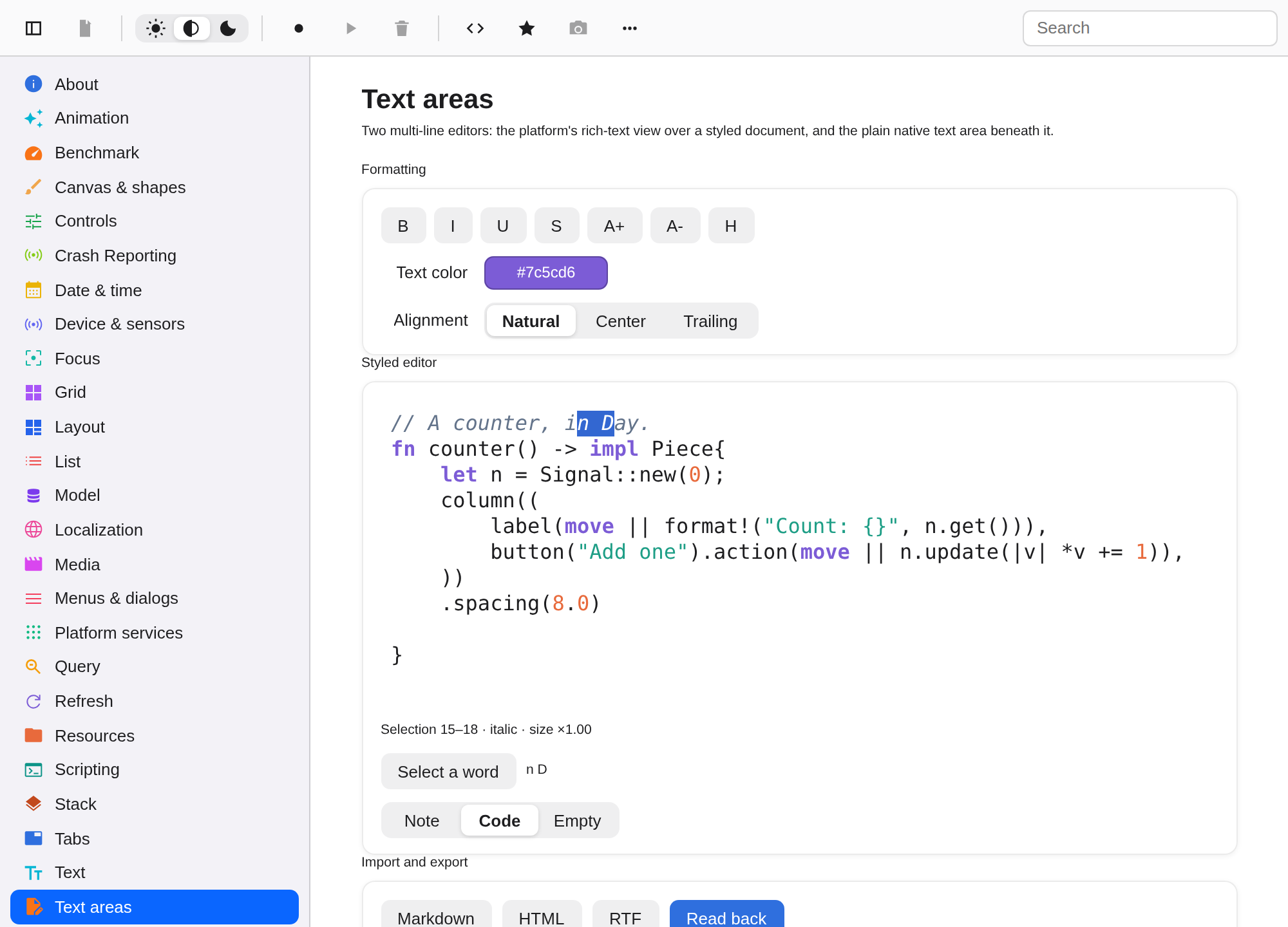Toggle underline with the U button
The height and width of the screenshot is (927, 1288).
coord(503,226)
